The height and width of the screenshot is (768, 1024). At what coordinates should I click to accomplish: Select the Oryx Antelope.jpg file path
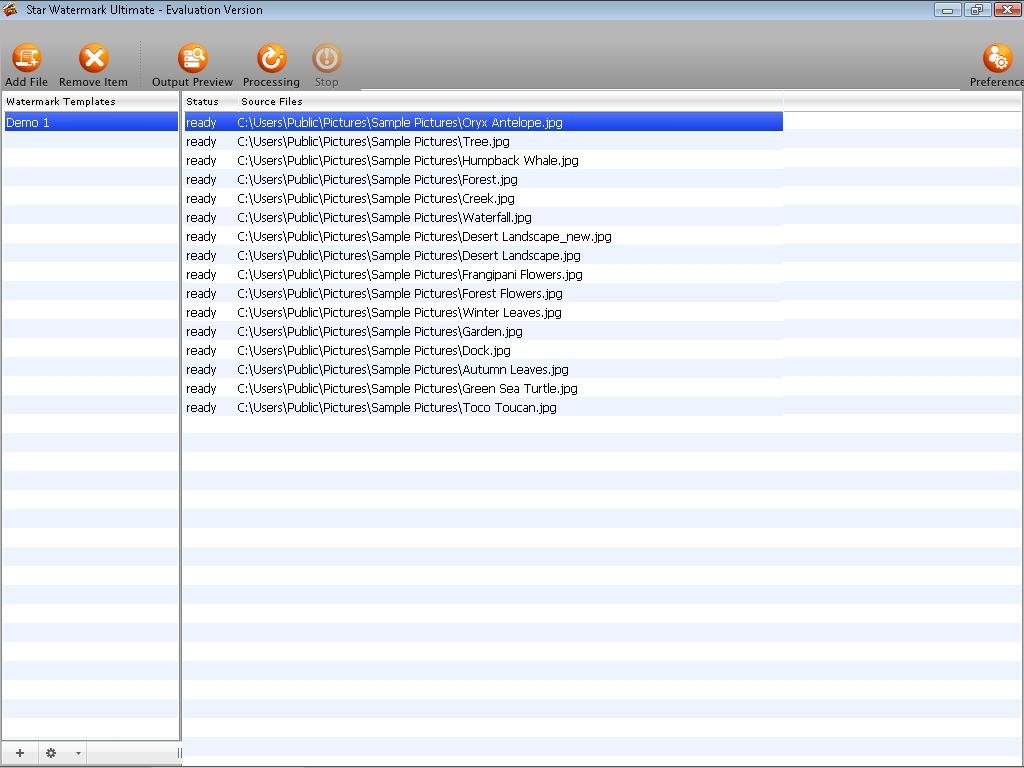tap(400, 122)
